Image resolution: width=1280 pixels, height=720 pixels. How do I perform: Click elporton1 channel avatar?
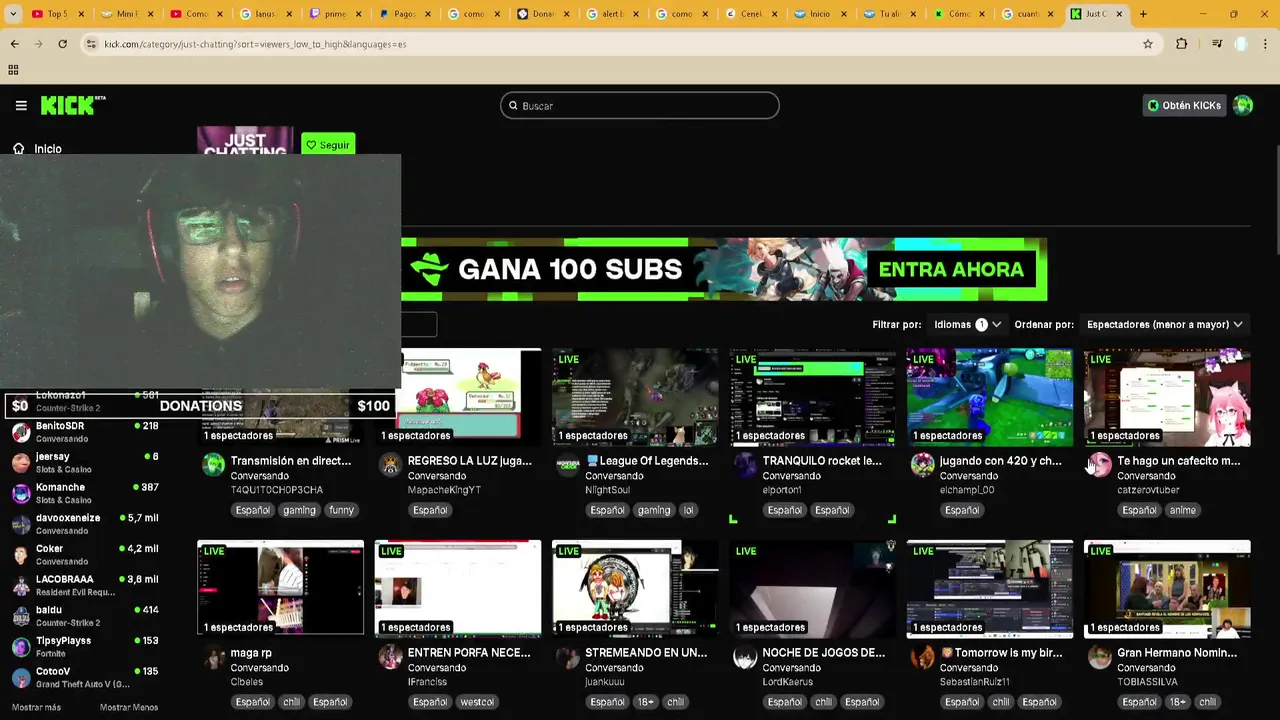click(x=745, y=464)
